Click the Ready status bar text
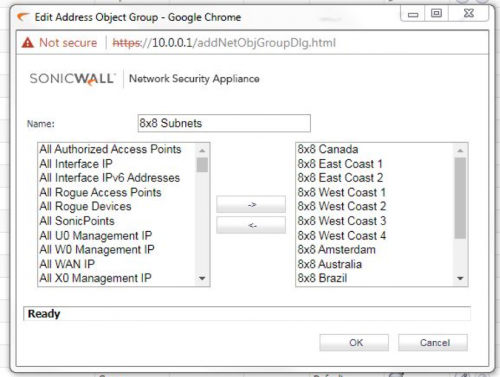 (44, 314)
